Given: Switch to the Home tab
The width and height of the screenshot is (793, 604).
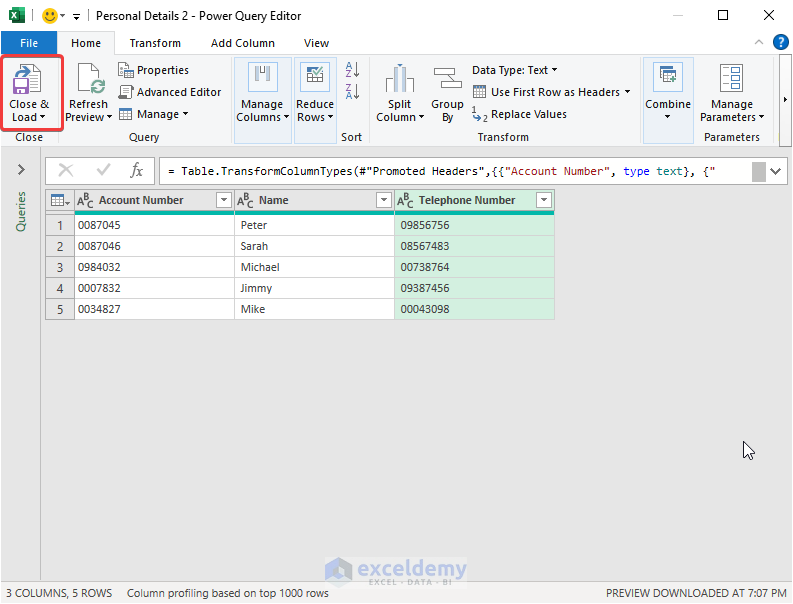Looking at the screenshot, I should (86, 43).
